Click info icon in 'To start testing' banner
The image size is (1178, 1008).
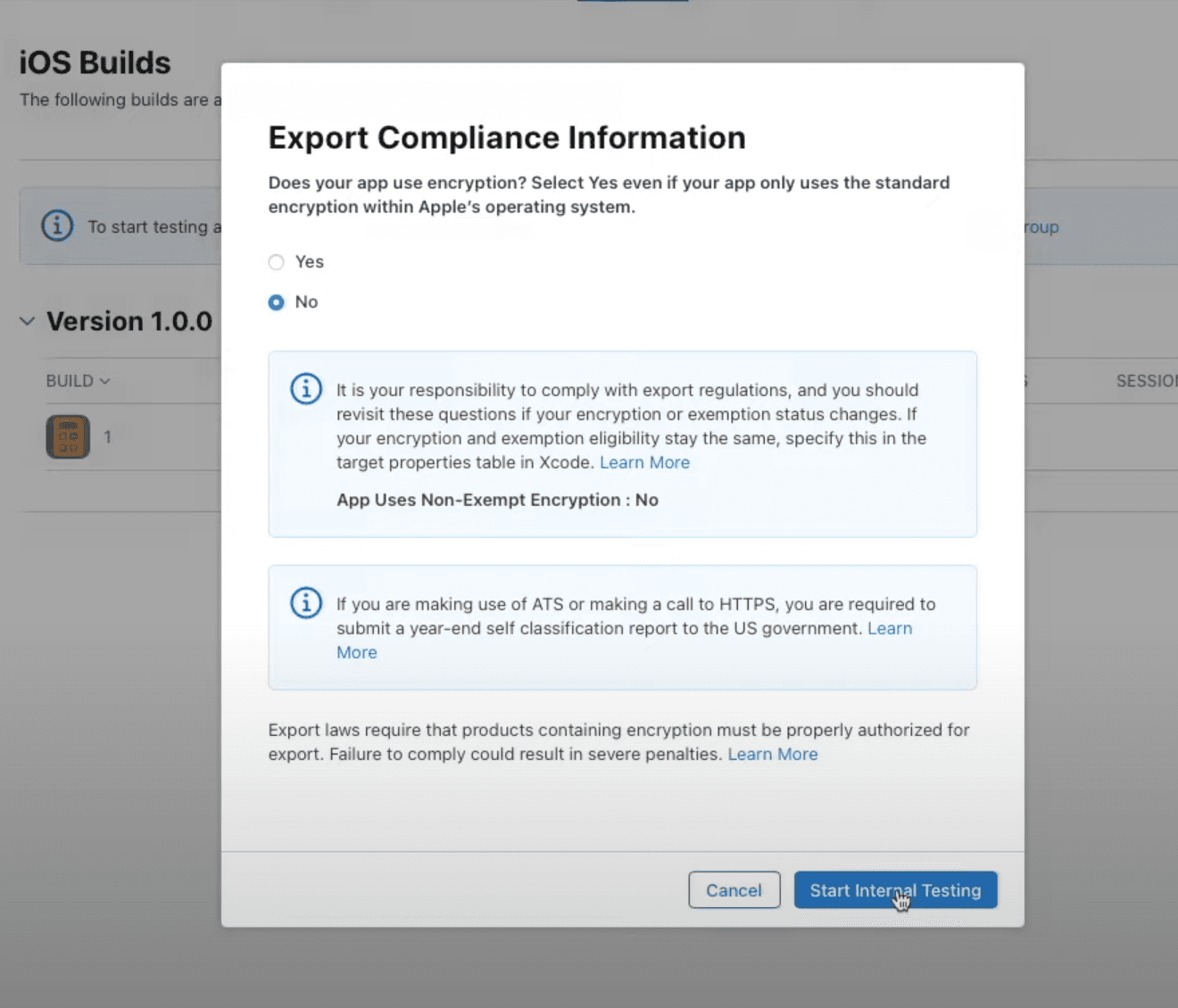click(57, 226)
